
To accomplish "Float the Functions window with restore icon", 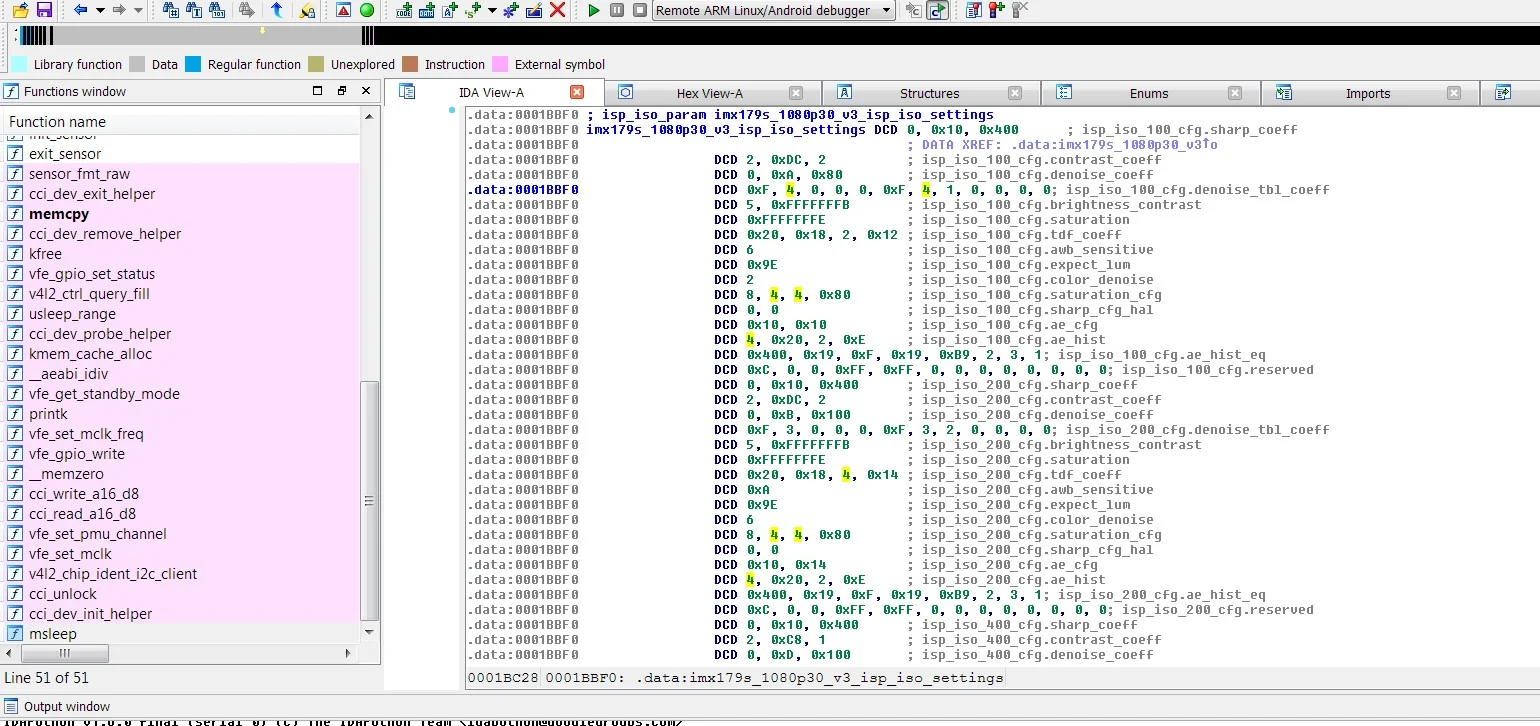I will [341, 91].
